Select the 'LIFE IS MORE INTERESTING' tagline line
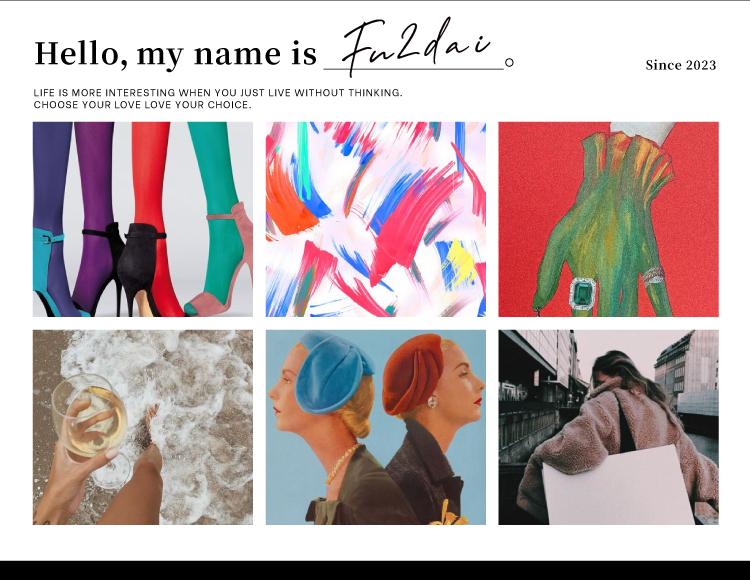The image size is (750, 580). click(x=218, y=92)
